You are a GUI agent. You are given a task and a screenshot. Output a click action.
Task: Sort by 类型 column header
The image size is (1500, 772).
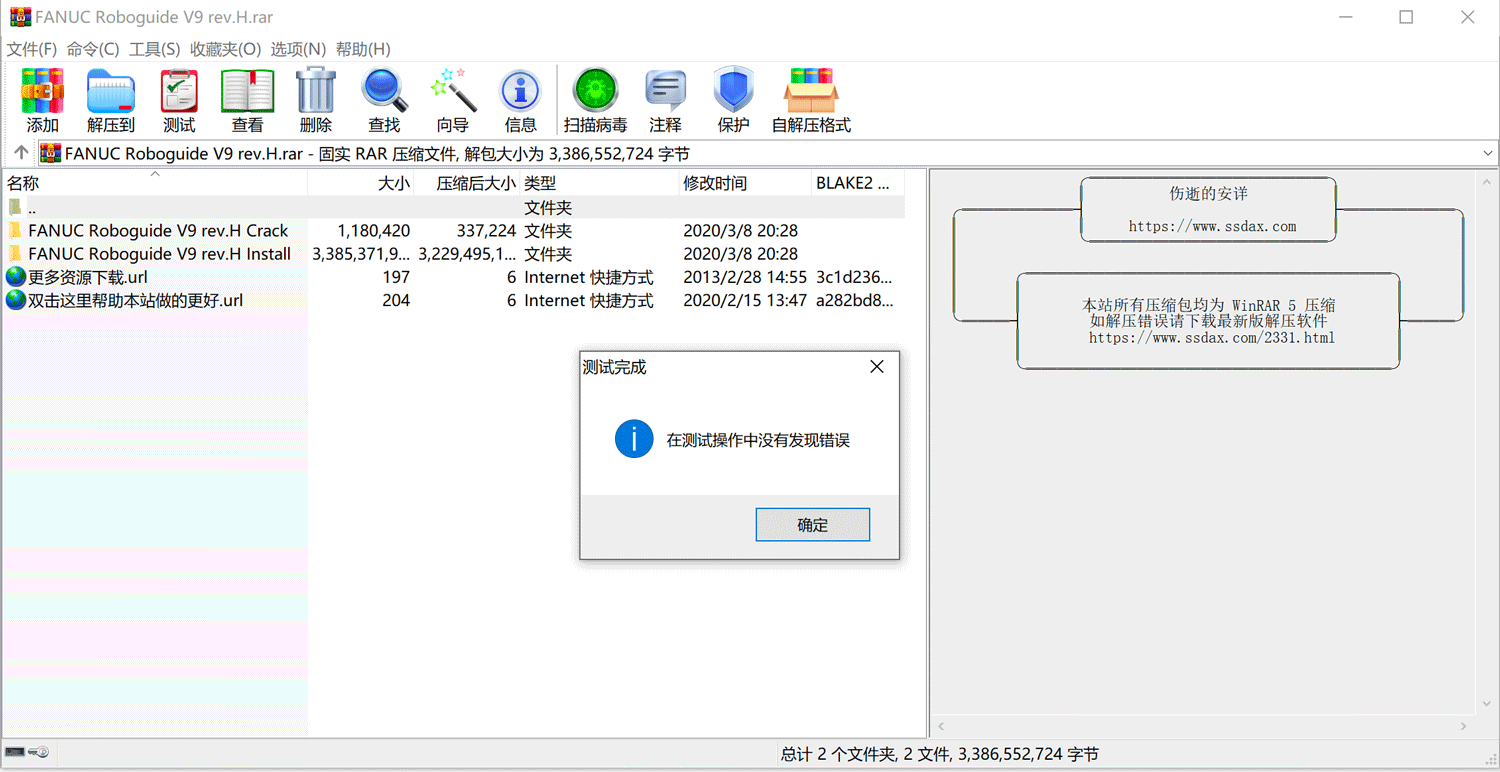pyautogui.click(x=599, y=183)
